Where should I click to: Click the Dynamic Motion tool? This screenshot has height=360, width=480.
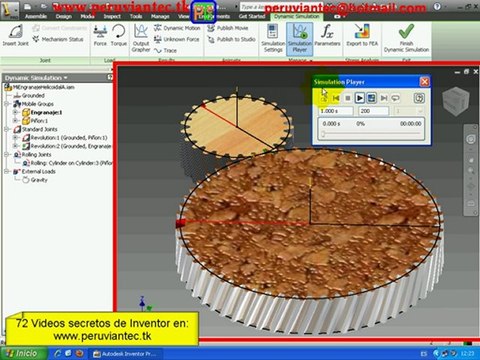click(x=177, y=28)
